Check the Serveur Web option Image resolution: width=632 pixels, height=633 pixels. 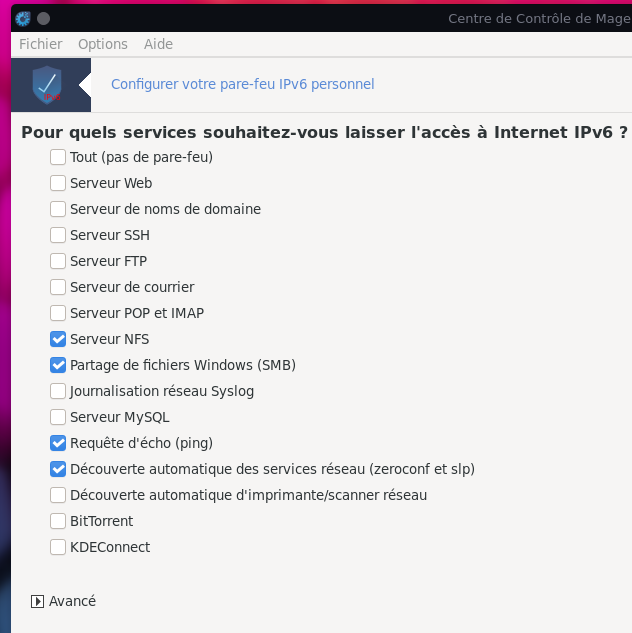click(58, 183)
